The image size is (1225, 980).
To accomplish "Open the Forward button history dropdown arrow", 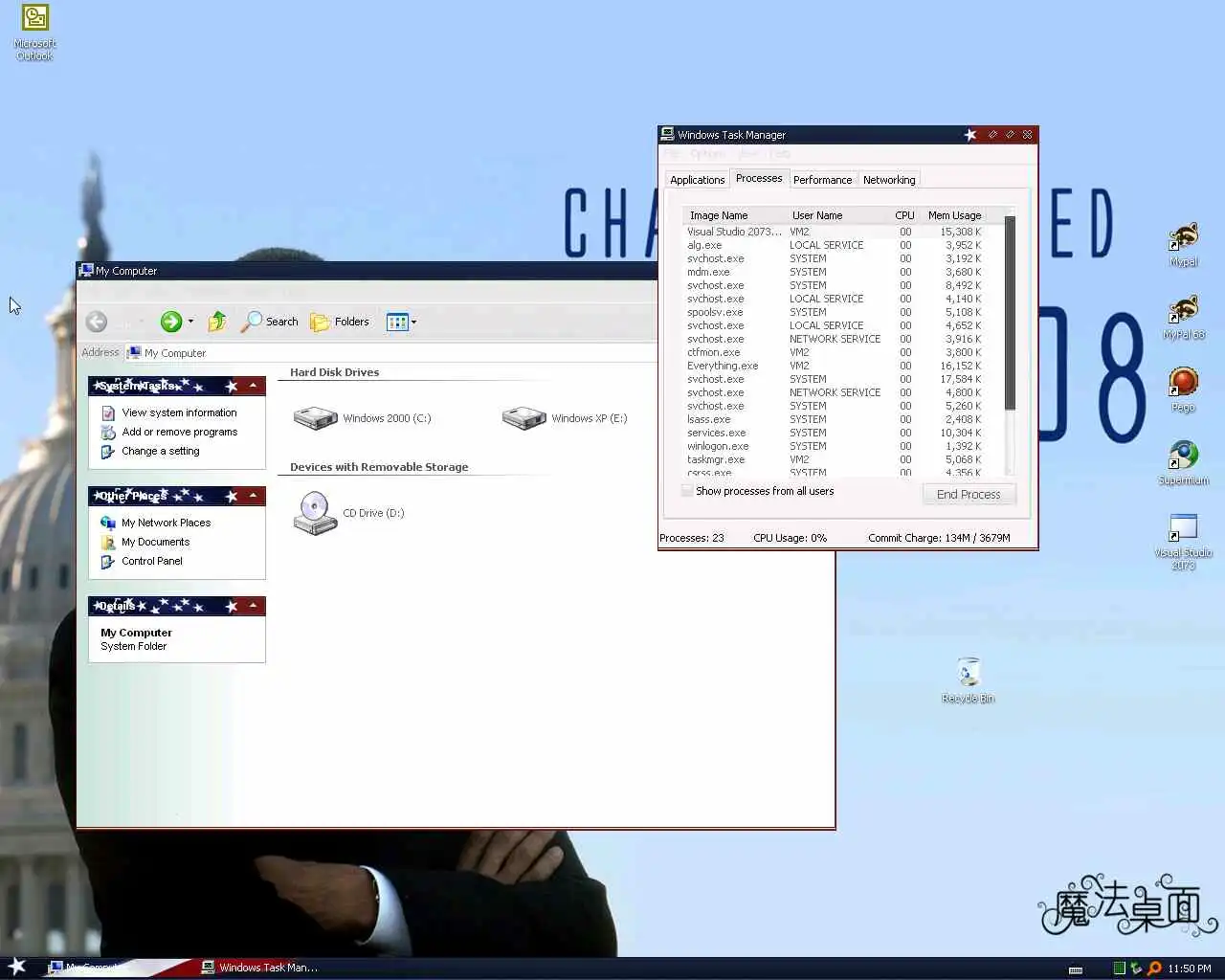I will click(x=190, y=322).
